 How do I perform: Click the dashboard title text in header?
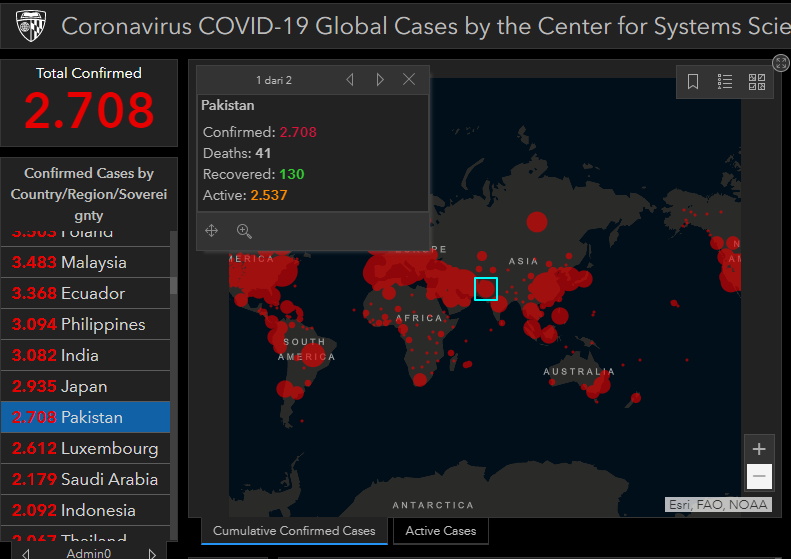(426, 26)
